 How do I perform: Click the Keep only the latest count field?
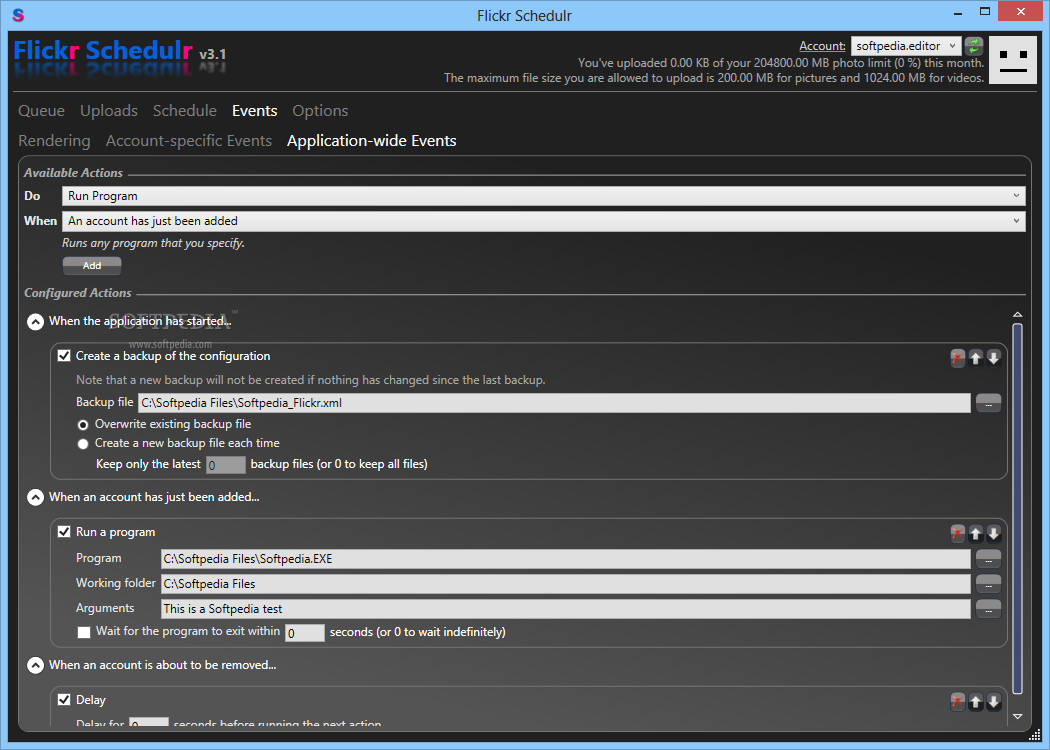[226, 465]
